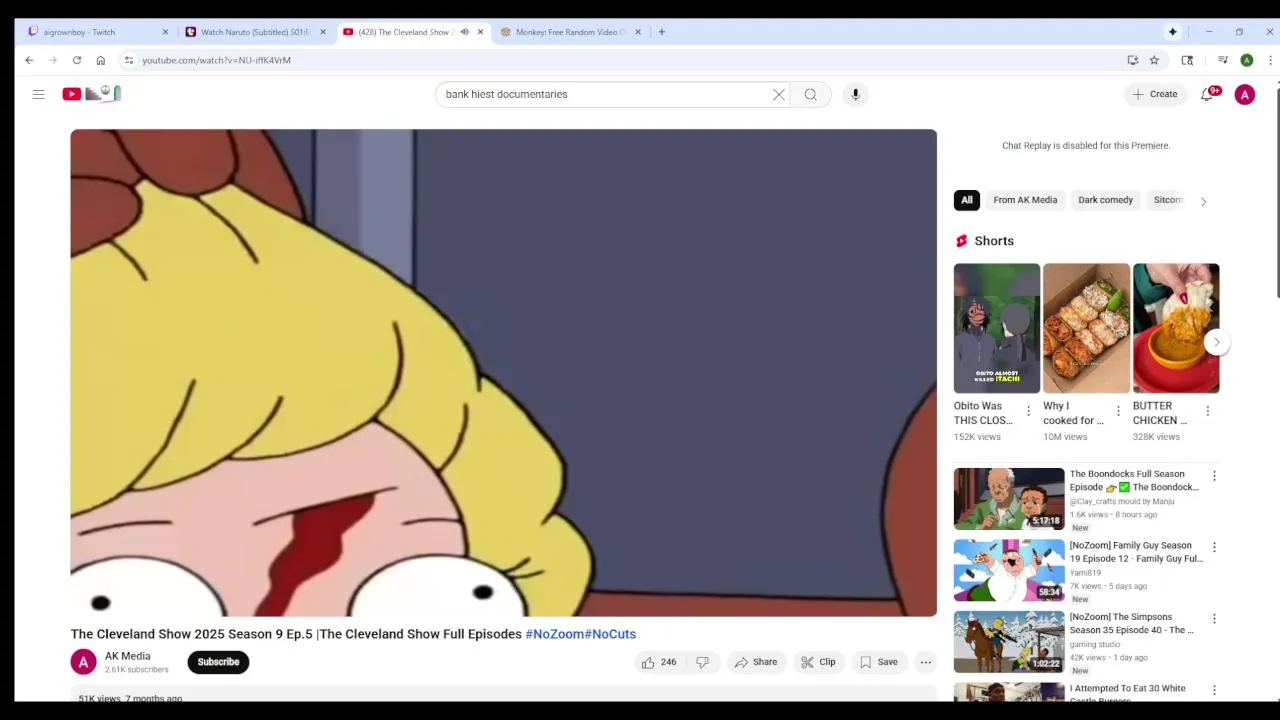Select the All filter chip

pos(967,200)
